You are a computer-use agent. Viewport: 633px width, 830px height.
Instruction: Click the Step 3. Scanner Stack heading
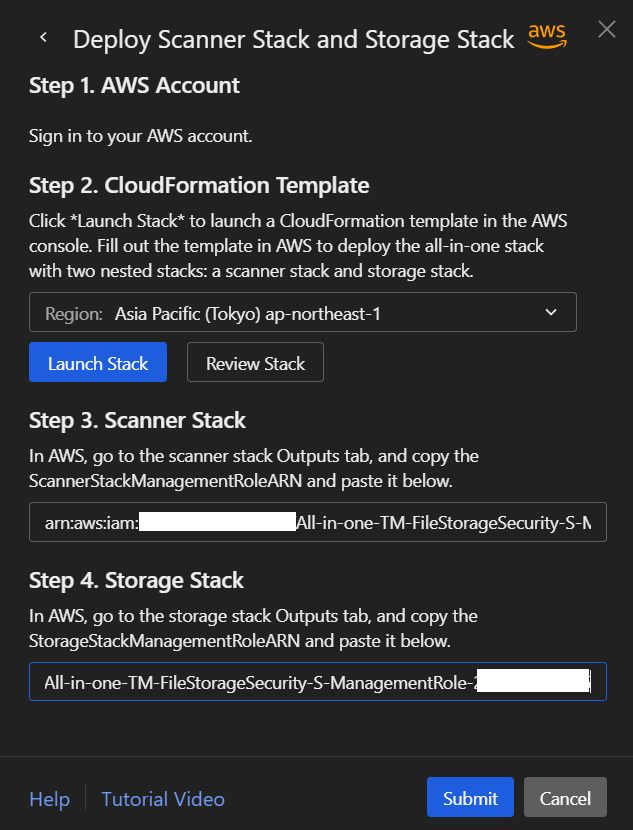(x=137, y=420)
